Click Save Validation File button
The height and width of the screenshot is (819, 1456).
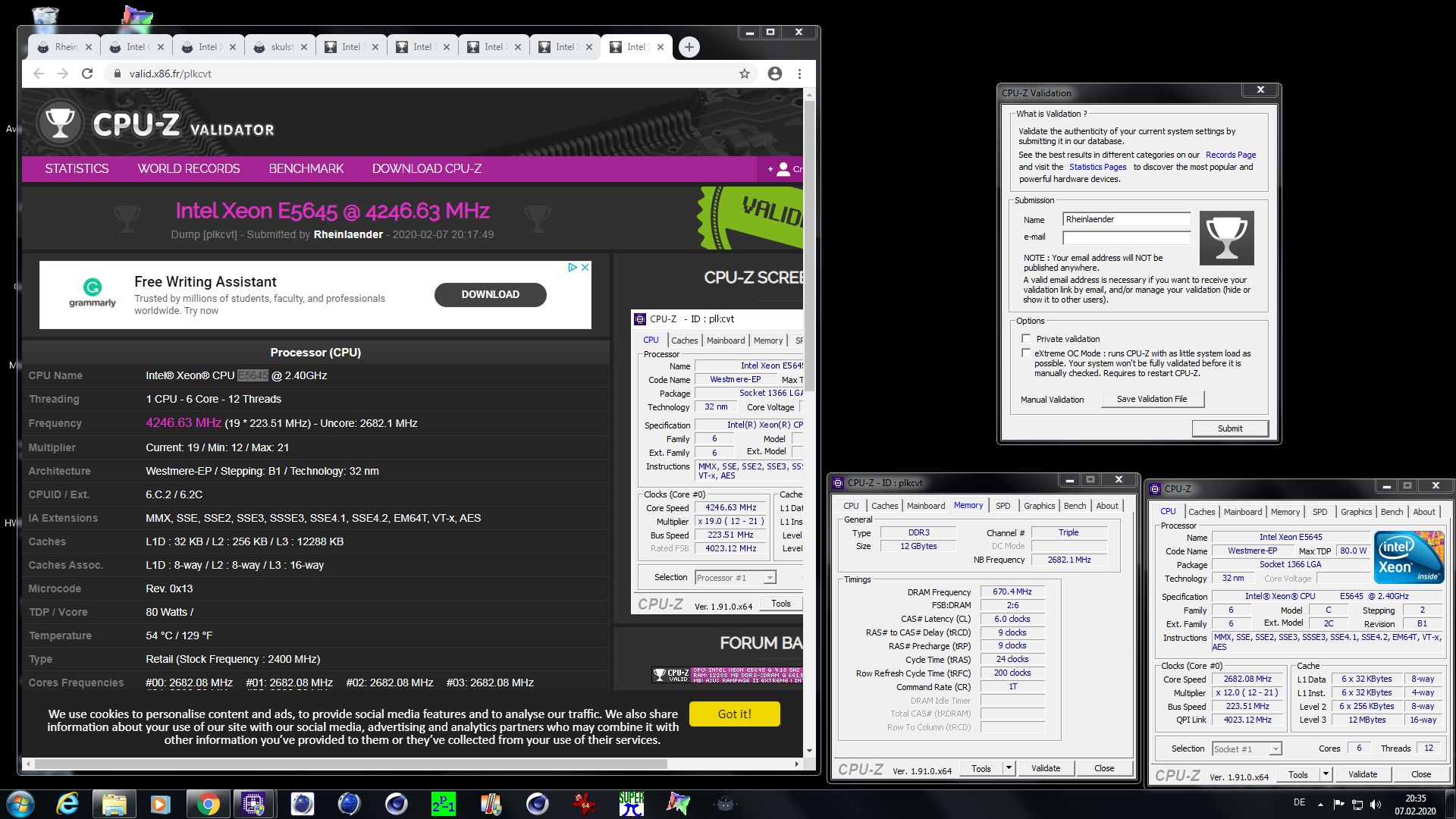click(1152, 399)
